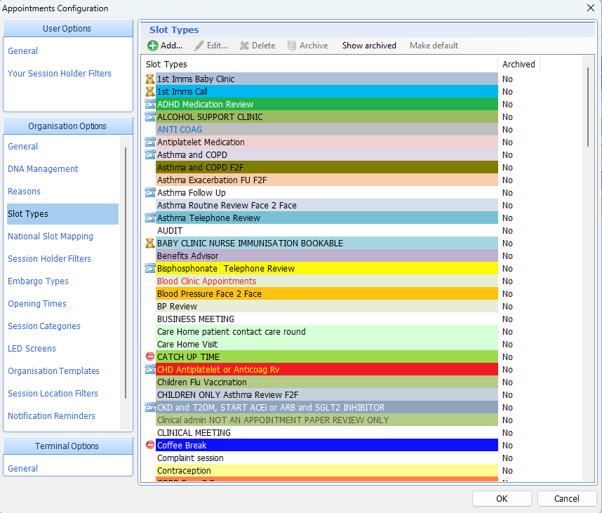Click telephone icon beside Antiplatelet Medication
The width and height of the screenshot is (602, 513).
[x=150, y=142]
